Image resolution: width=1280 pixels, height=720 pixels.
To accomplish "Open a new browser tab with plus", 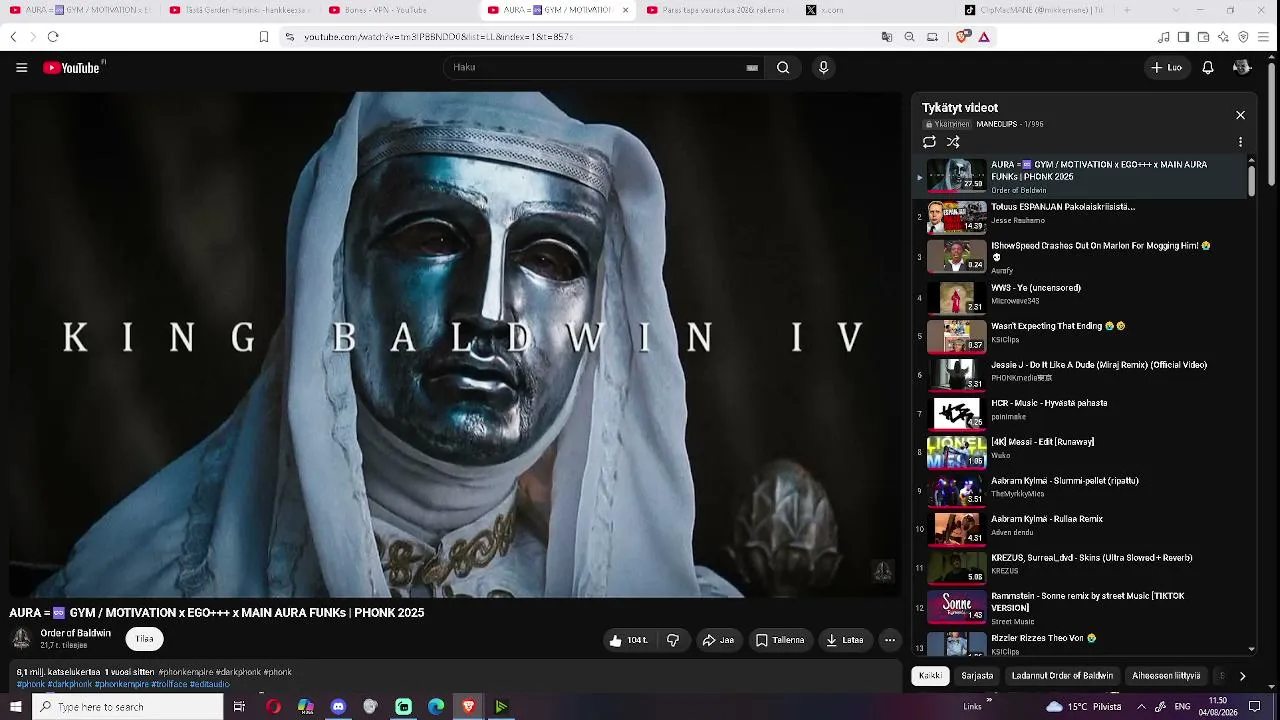I will 1127,10.
